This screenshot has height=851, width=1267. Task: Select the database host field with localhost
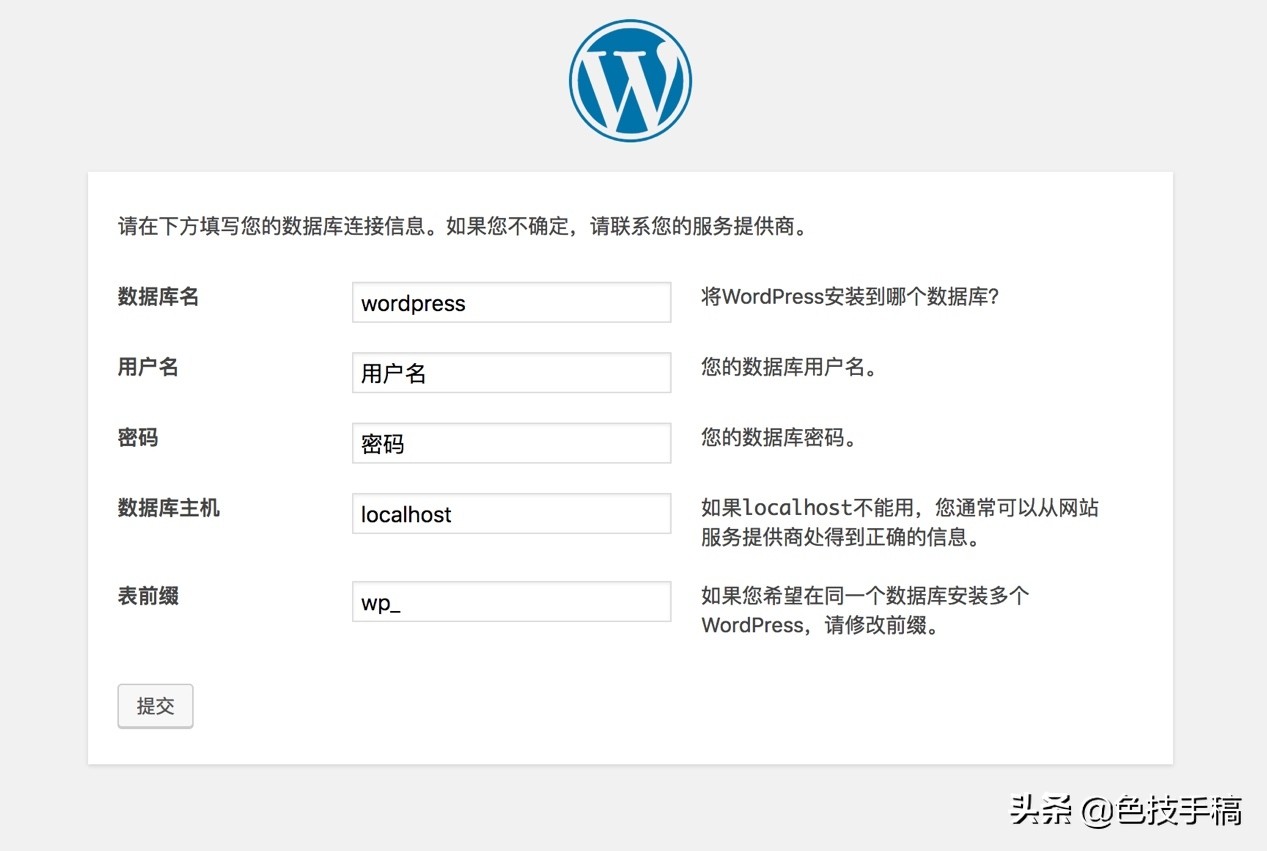click(x=511, y=513)
